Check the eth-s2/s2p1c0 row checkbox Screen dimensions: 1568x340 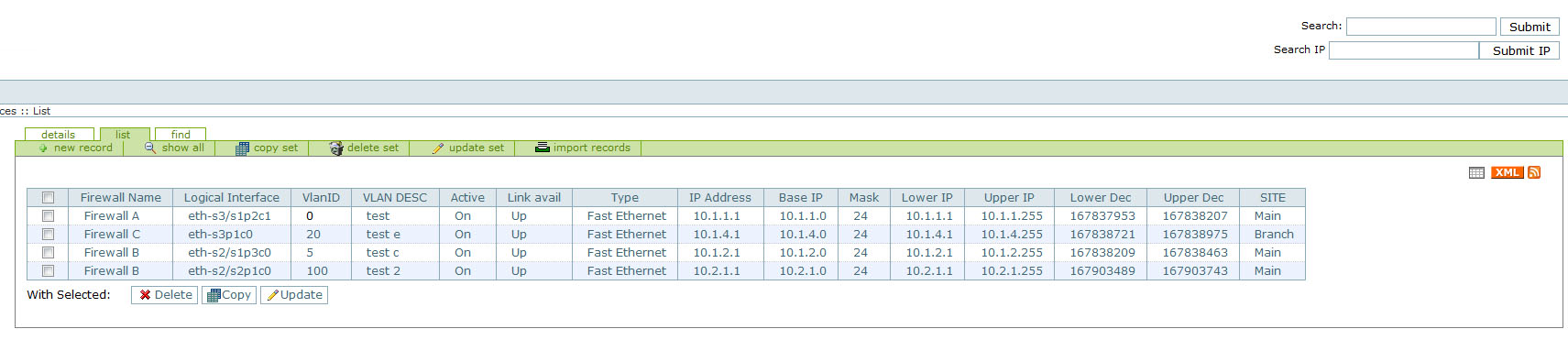(x=49, y=271)
